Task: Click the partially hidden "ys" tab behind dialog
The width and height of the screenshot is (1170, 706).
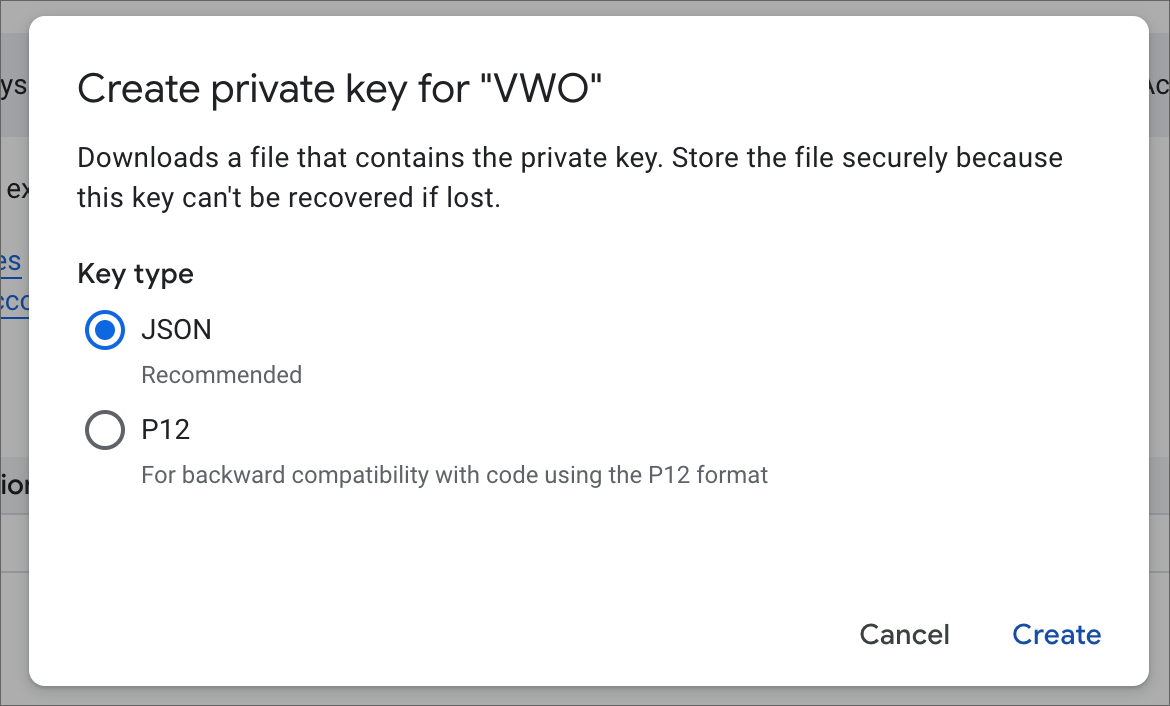Action: [13, 86]
